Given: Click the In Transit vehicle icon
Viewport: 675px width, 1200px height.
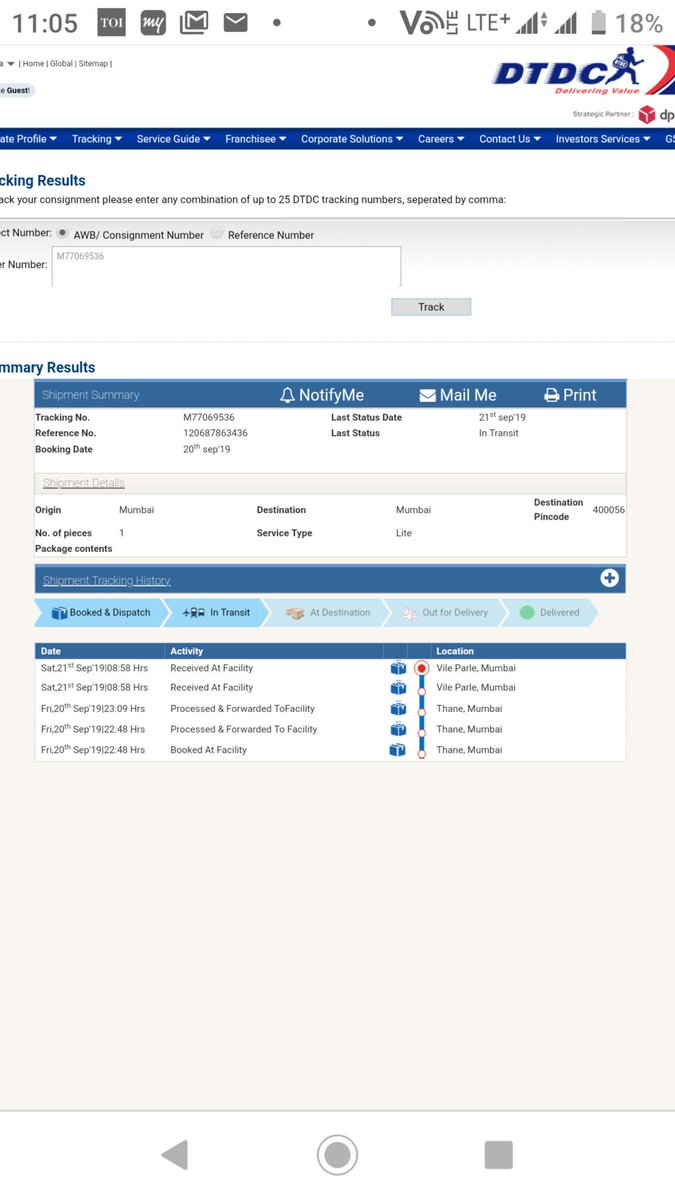Looking at the screenshot, I should tap(194, 612).
